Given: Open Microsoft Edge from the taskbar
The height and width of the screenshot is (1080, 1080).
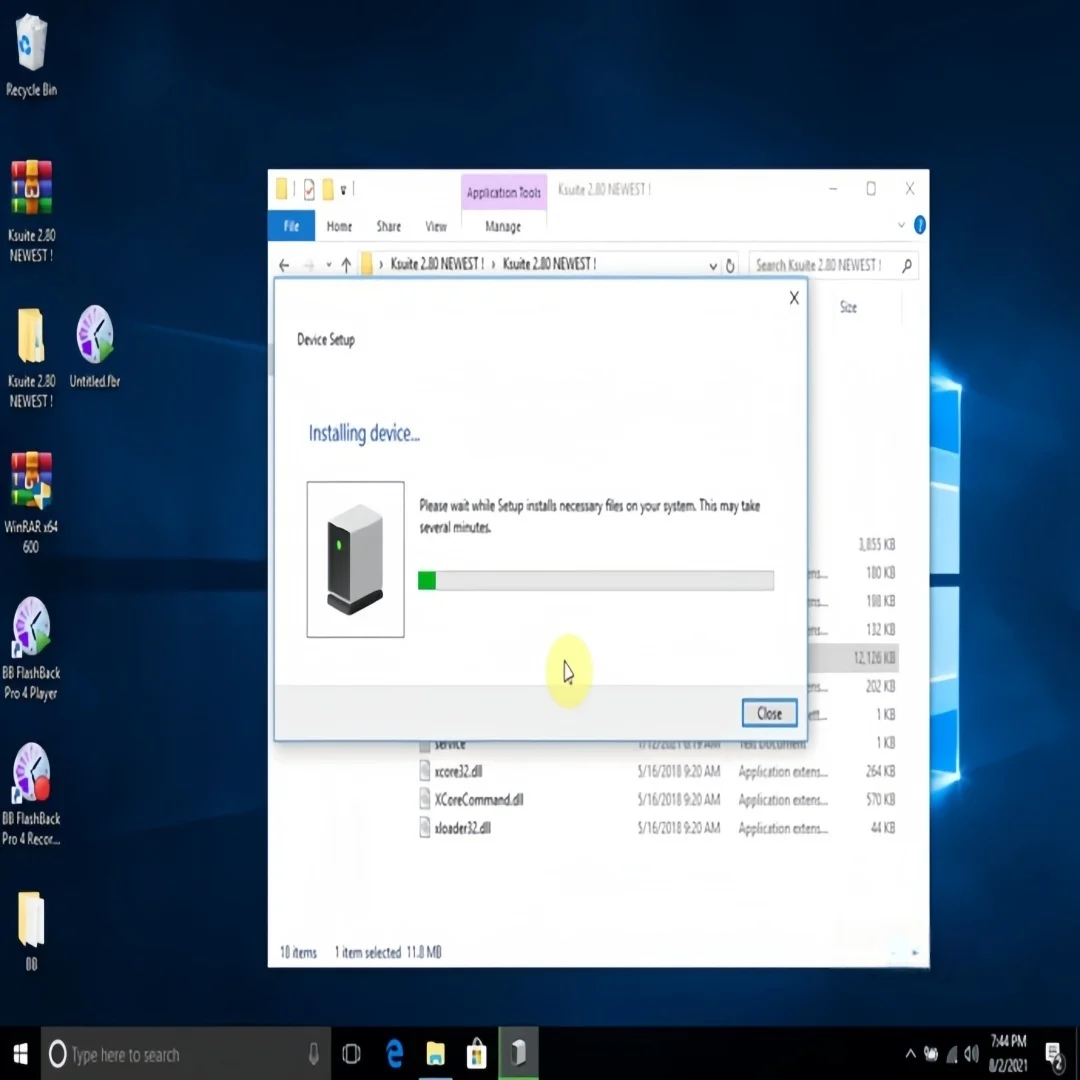Looking at the screenshot, I should pos(395,1054).
